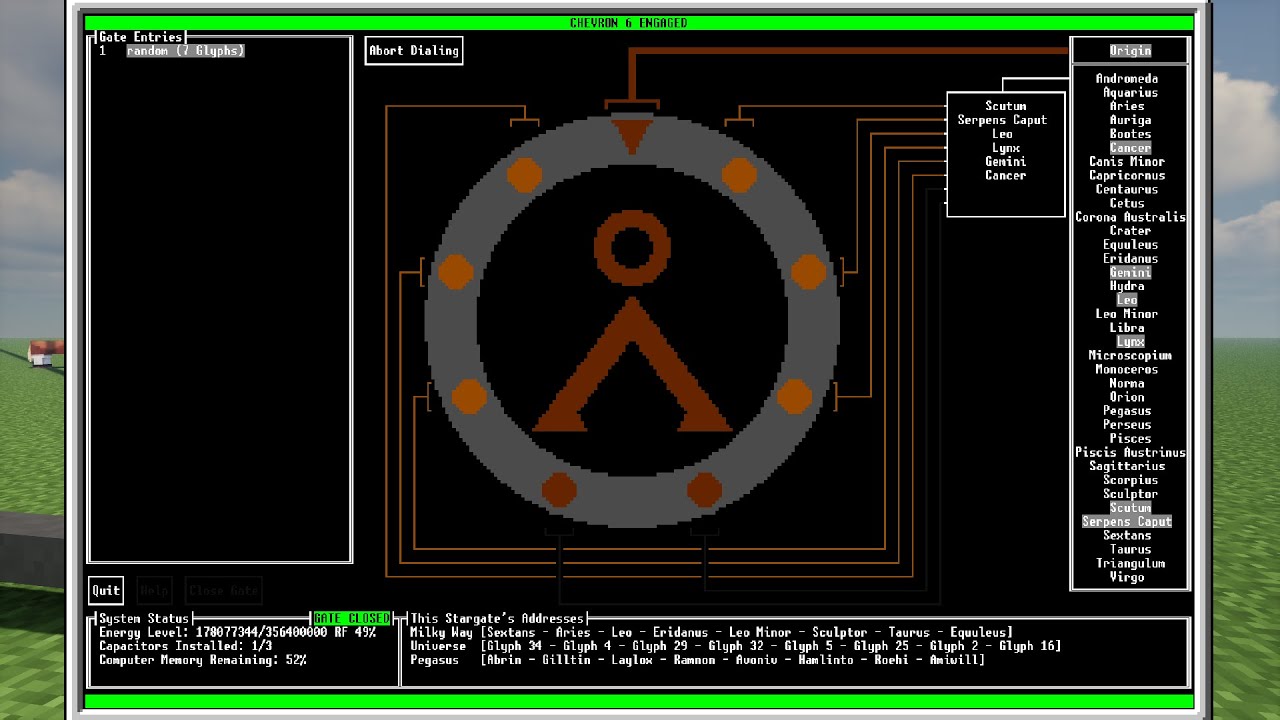Click Piscis Austrinus in the glyph list
The image size is (1280, 720).
[1130, 453]
